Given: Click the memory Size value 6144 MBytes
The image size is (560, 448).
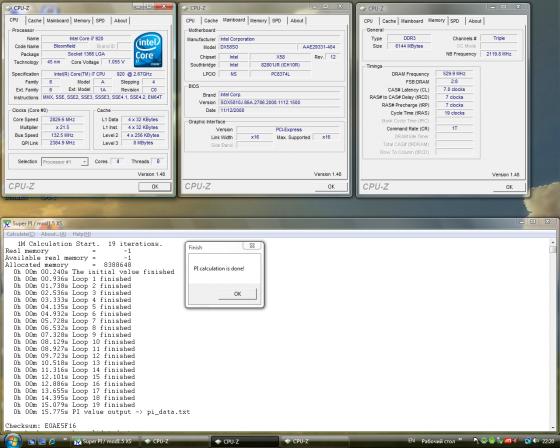Looking at the screenshot, I should coord(410,46).
